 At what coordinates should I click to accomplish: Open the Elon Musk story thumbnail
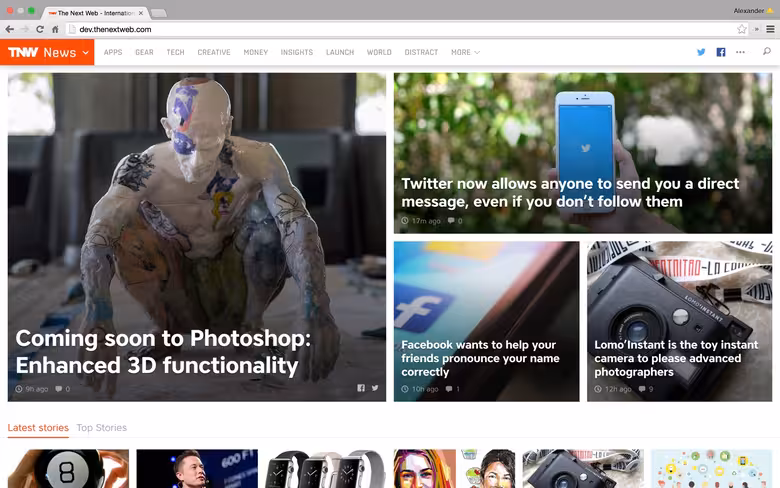197,469
